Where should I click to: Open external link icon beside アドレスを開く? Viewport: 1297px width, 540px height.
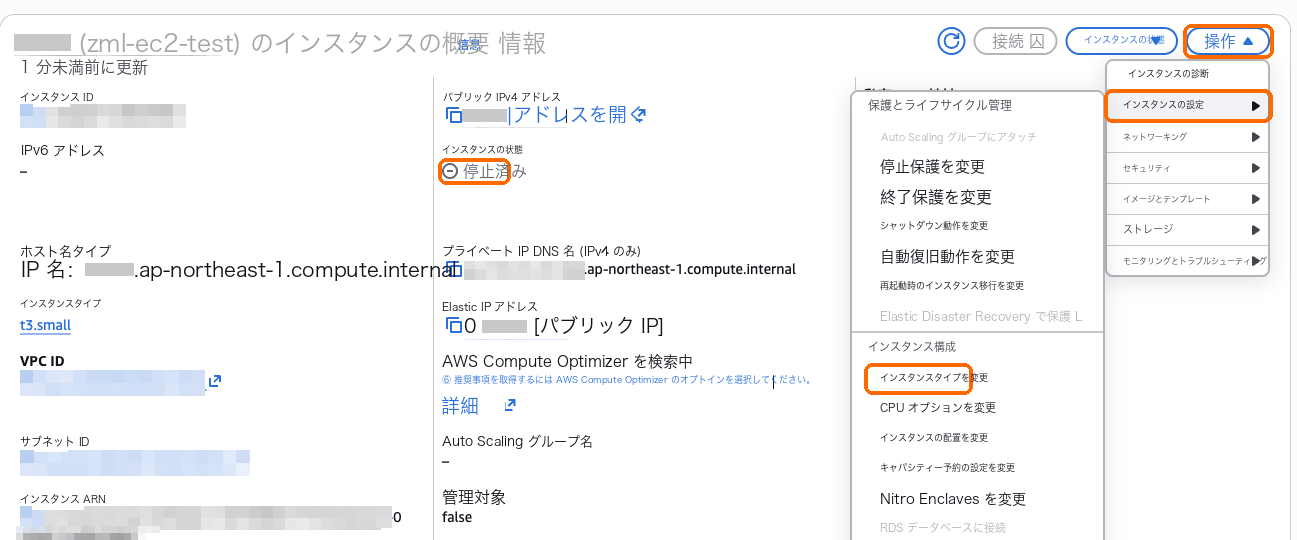[638, 115]
